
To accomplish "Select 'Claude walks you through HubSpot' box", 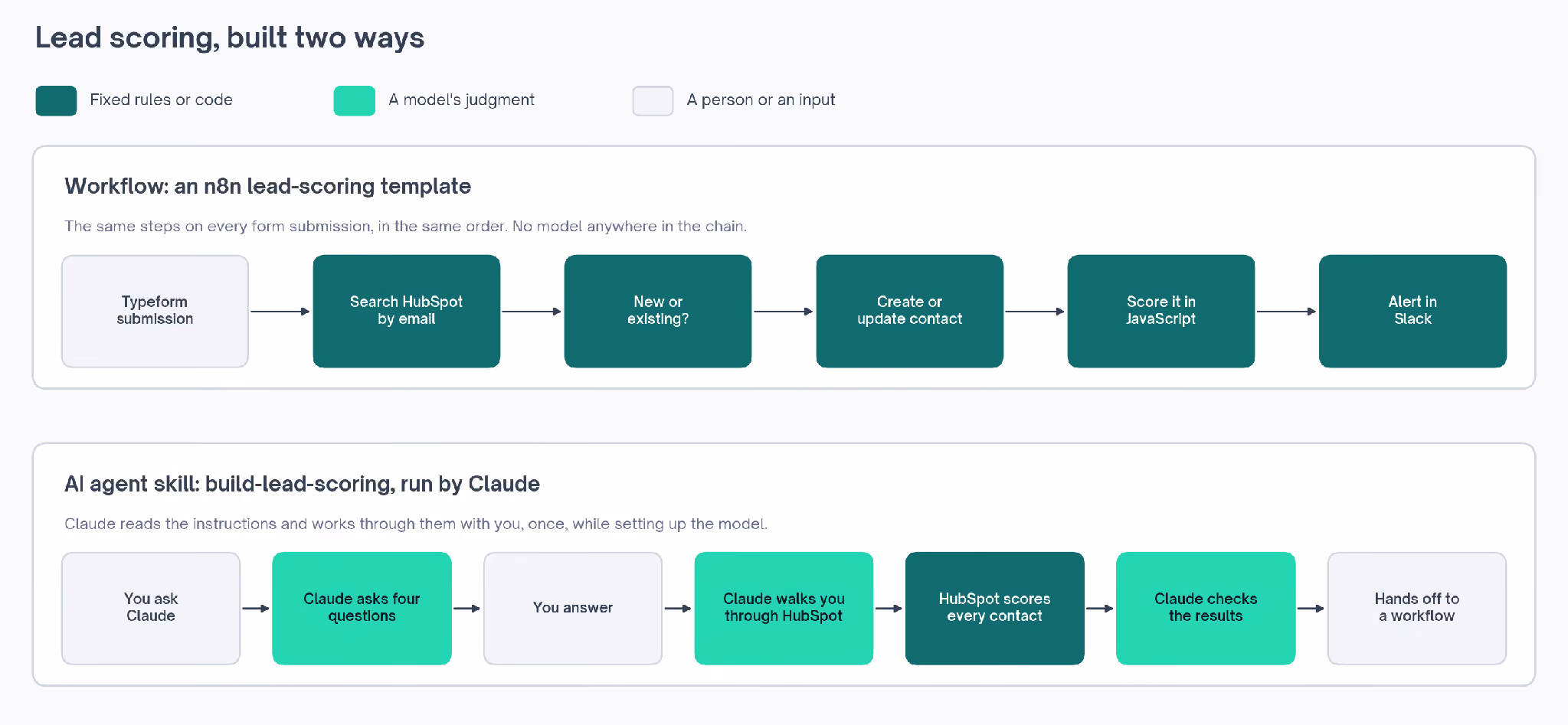I will 784,608.
